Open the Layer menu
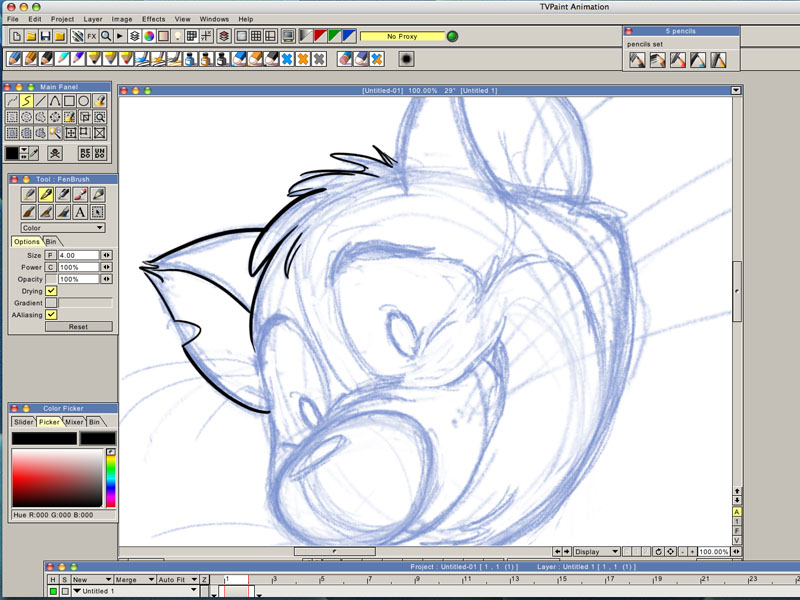800x600 pixels. point(93,19)
